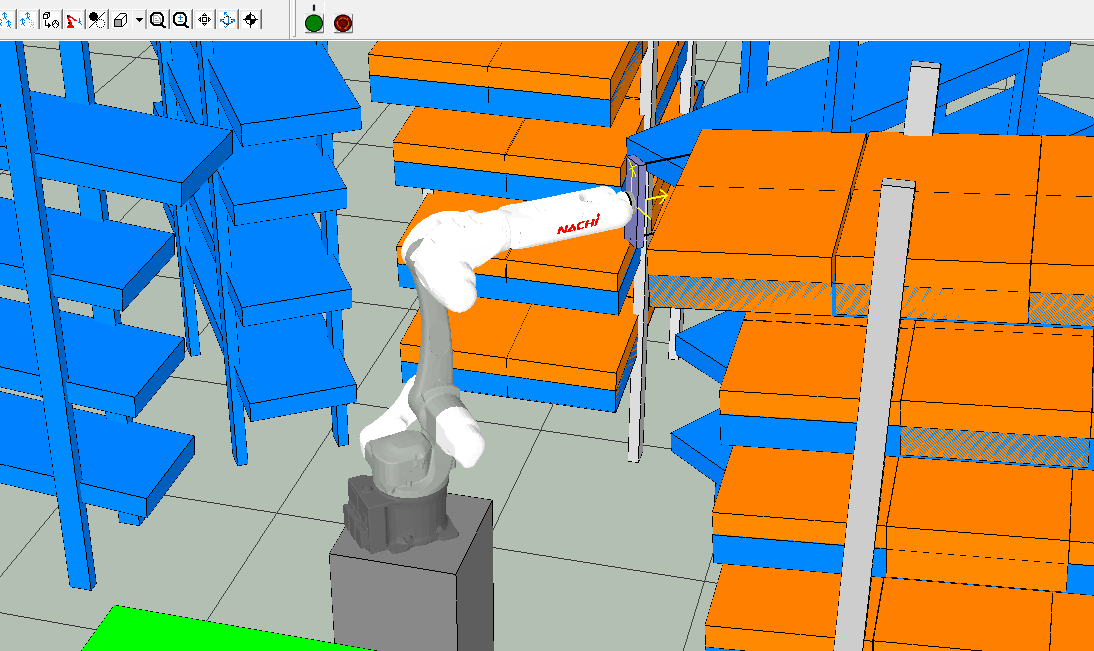This screenshot has width=1094, height=651.
Task: Click the zoom fit magnifier icon
Action: [158, 20]
